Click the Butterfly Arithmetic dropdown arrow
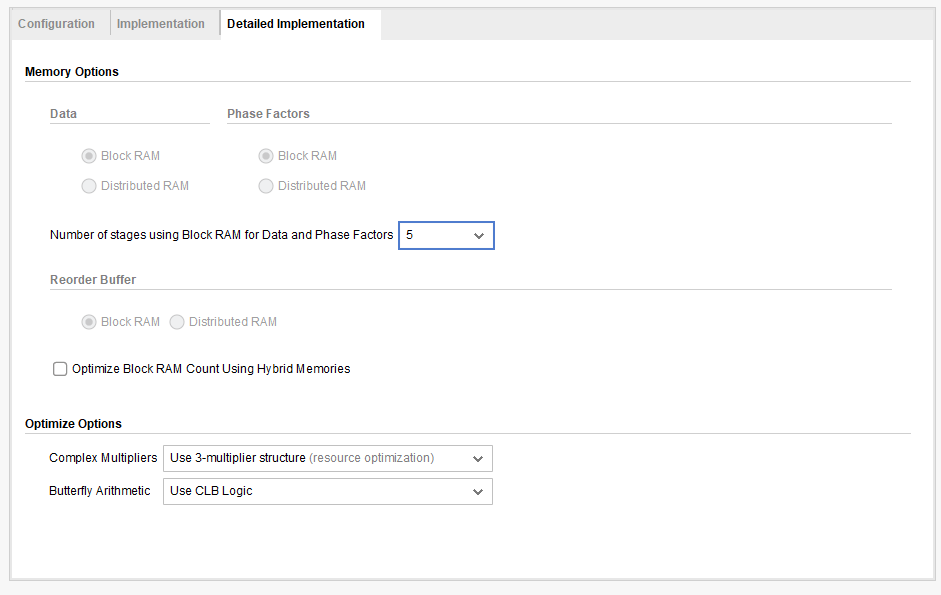Viewport: 941px width, 595px height. coord(479,491)
